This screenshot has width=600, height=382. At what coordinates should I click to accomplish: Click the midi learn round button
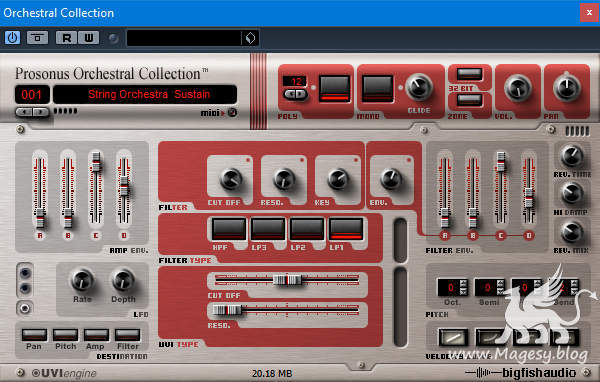click(x=232, y=113)
